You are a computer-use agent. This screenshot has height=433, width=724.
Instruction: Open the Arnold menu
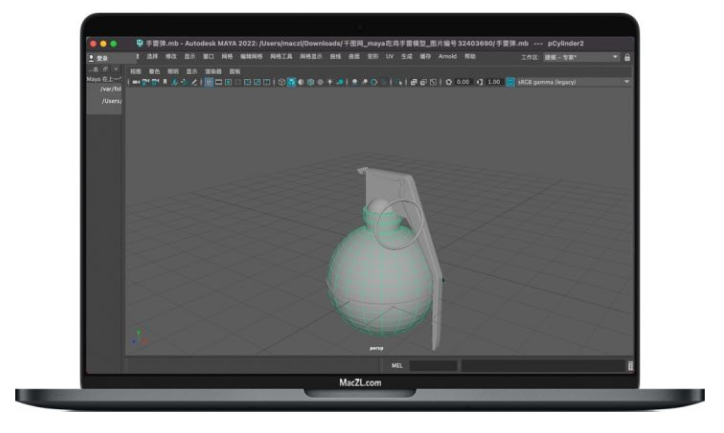(x=447, y=56)
